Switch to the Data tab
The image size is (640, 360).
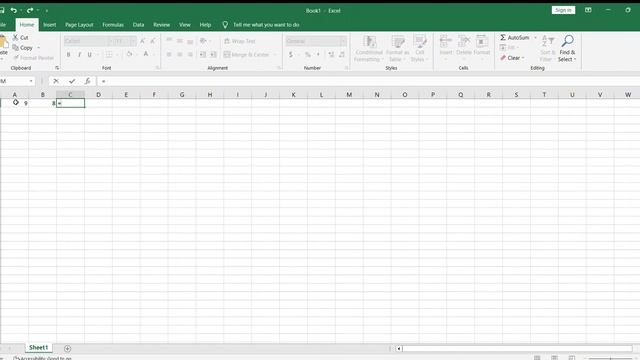click(x=138, y=25)
